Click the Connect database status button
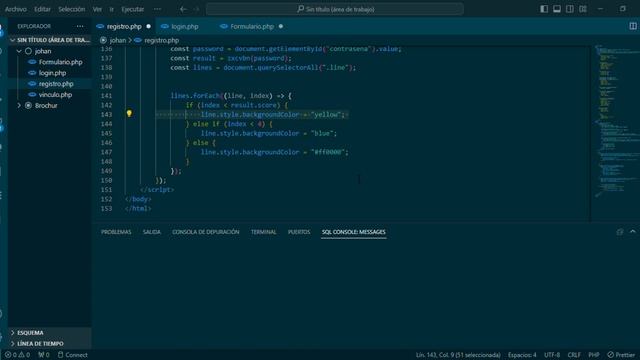This screenshot has width=640, height=360. (x=73, y=355)
